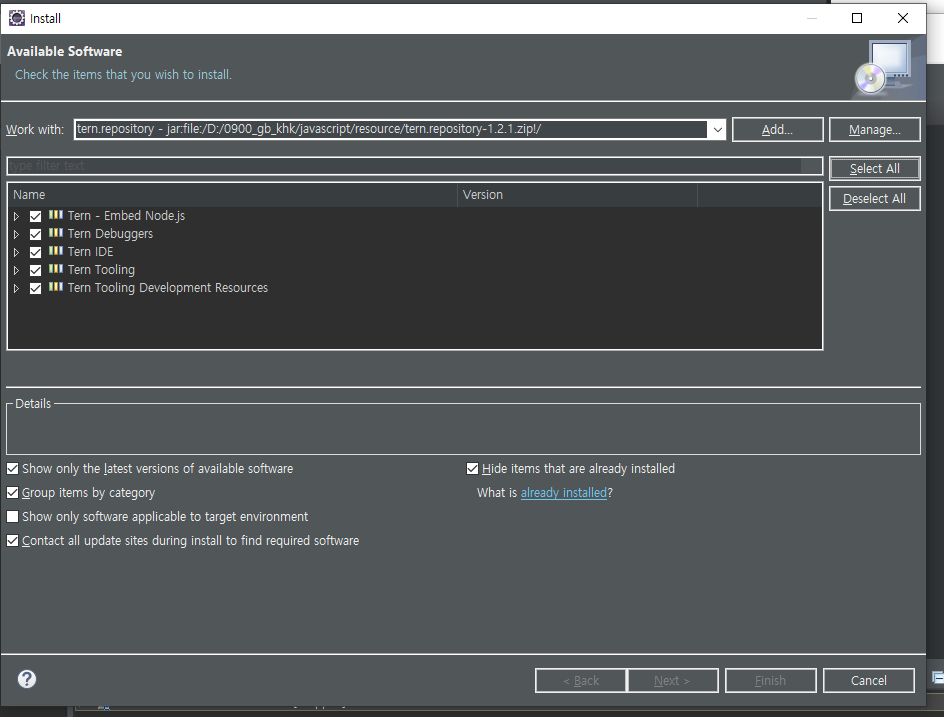Click the Eclipse icon in Install title bar
The height and width of the screenshot is (717, 944).
[x=17, y=18]
